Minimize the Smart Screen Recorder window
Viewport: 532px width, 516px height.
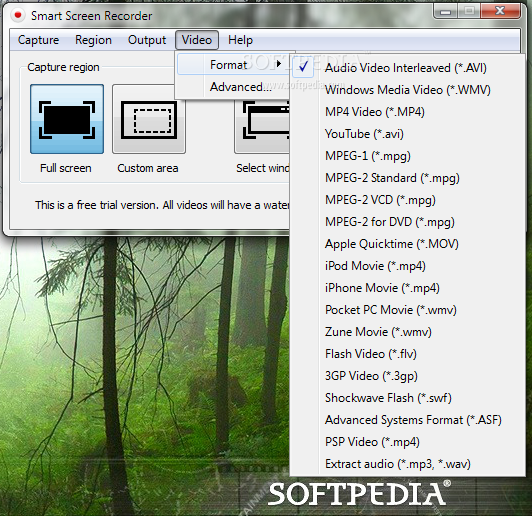point(445,12)
